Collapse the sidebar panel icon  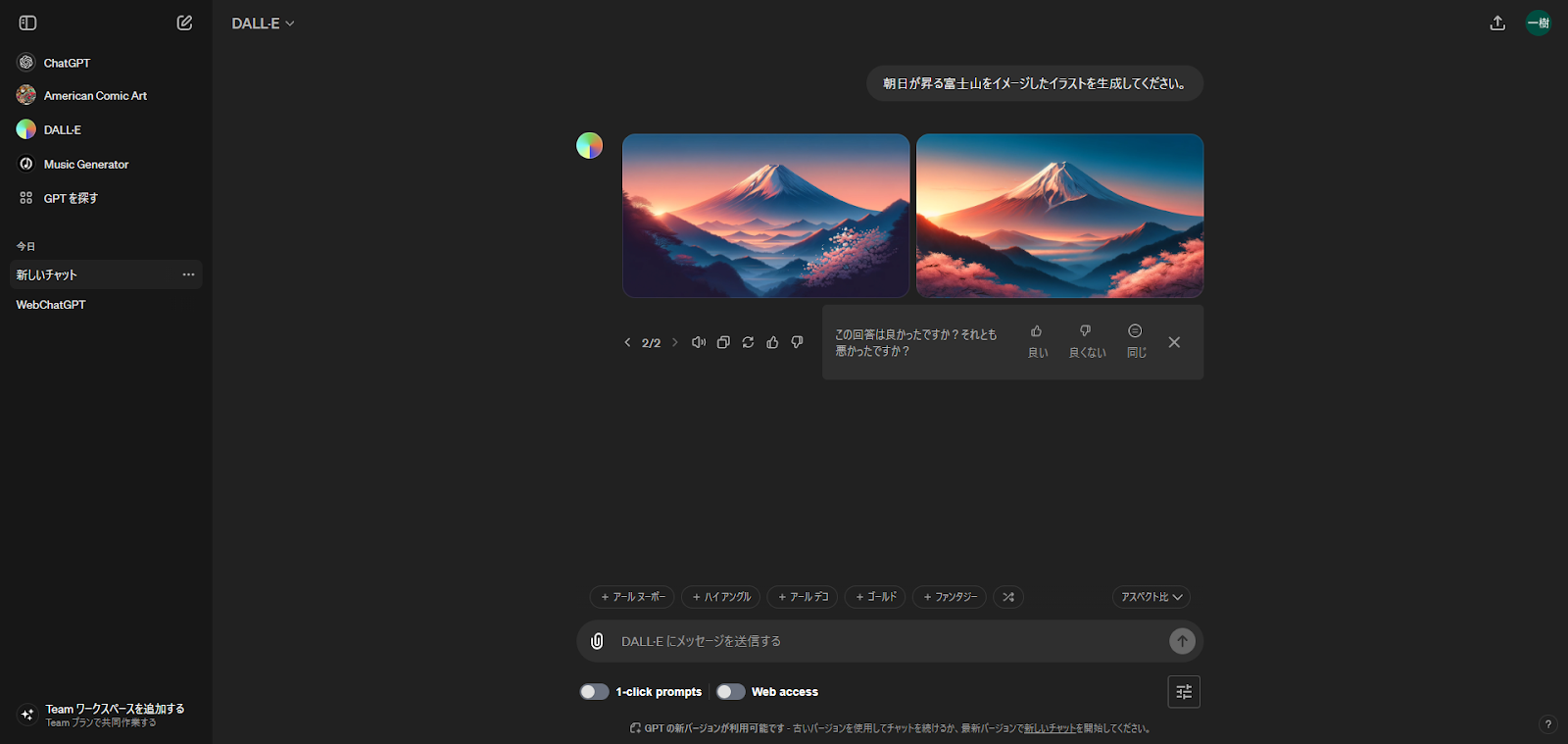point(27,23)
